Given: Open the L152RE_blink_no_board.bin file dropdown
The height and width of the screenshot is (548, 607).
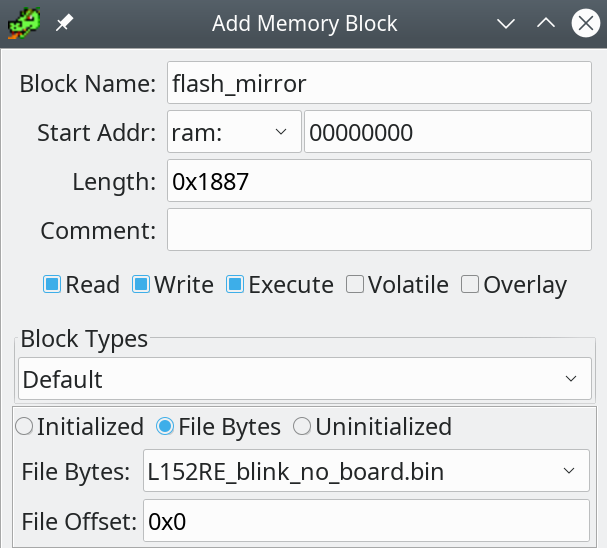Looking at the screenshot, I should [x=366, y=471].
